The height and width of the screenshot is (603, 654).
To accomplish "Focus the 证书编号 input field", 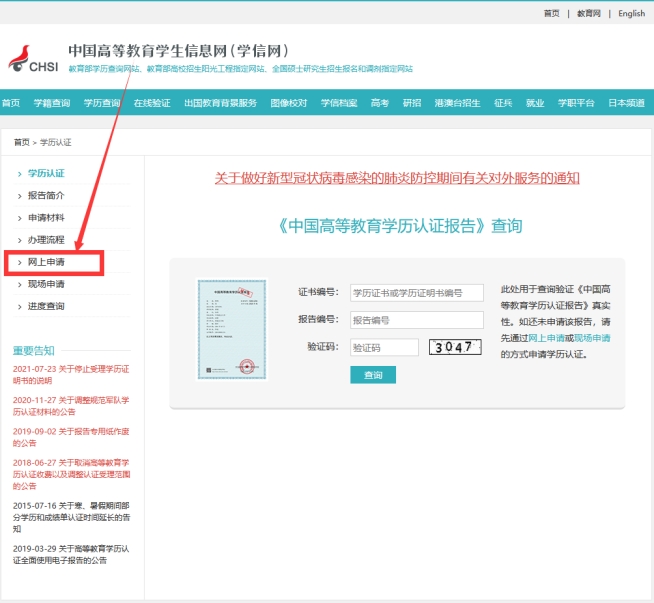I will coord(417,293).
